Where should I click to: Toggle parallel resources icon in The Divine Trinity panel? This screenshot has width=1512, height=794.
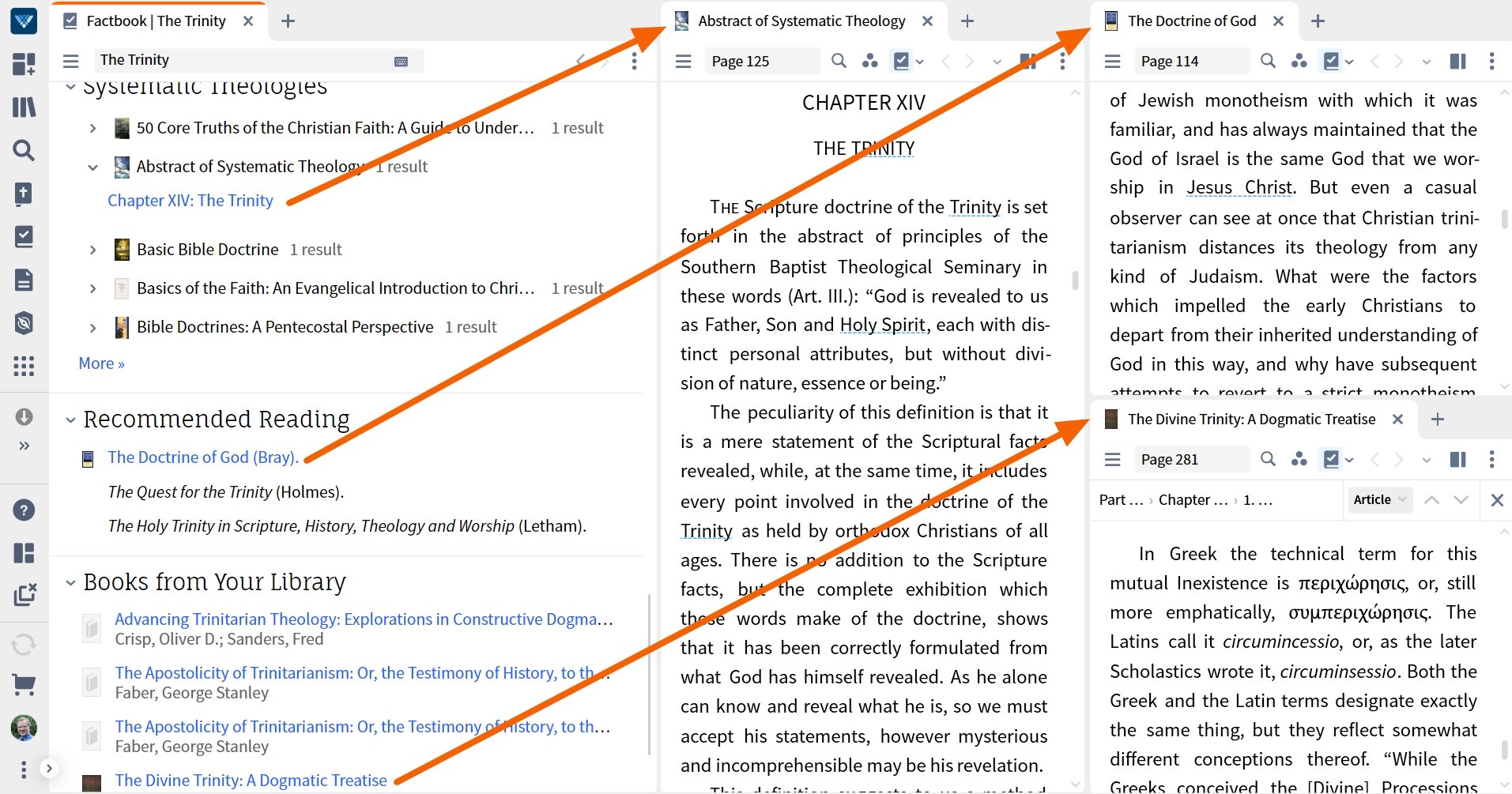pos(1299,459)
